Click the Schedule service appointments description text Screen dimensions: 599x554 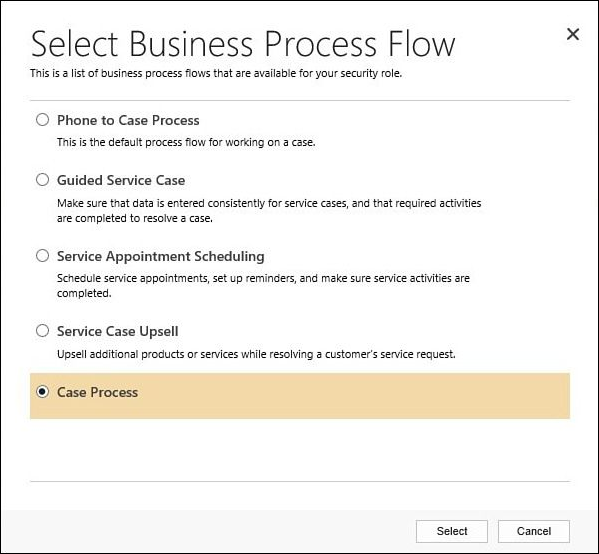coord(263,285)
